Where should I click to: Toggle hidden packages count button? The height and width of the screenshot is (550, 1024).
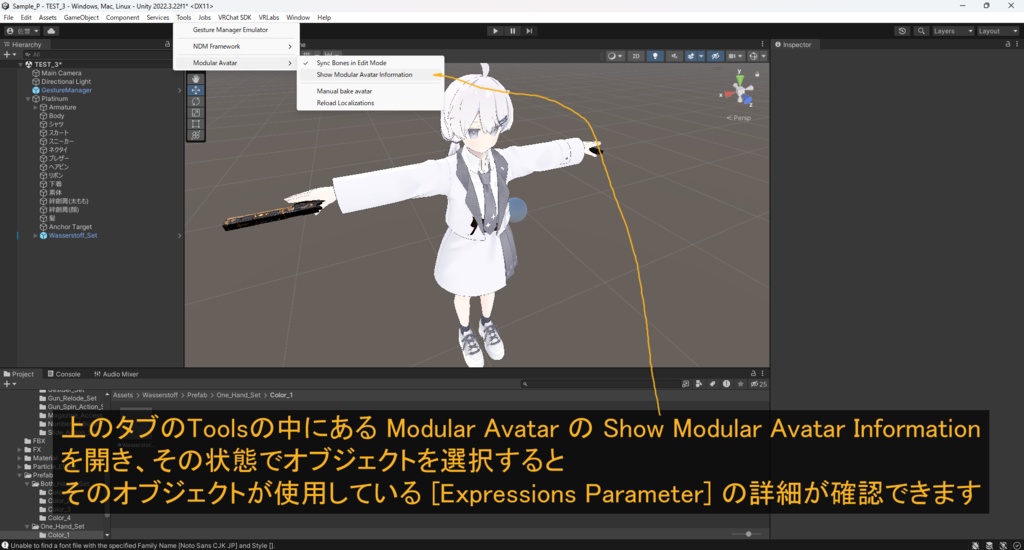758,384
